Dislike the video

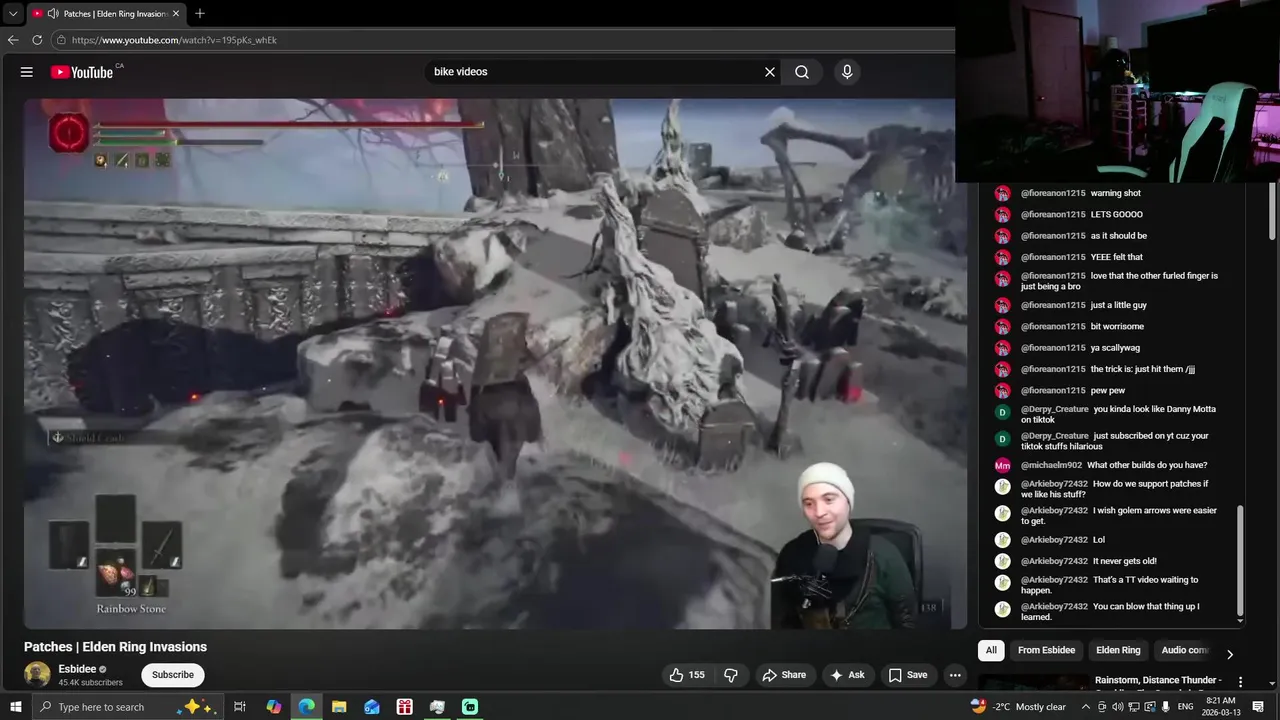(x=731, y=675)
